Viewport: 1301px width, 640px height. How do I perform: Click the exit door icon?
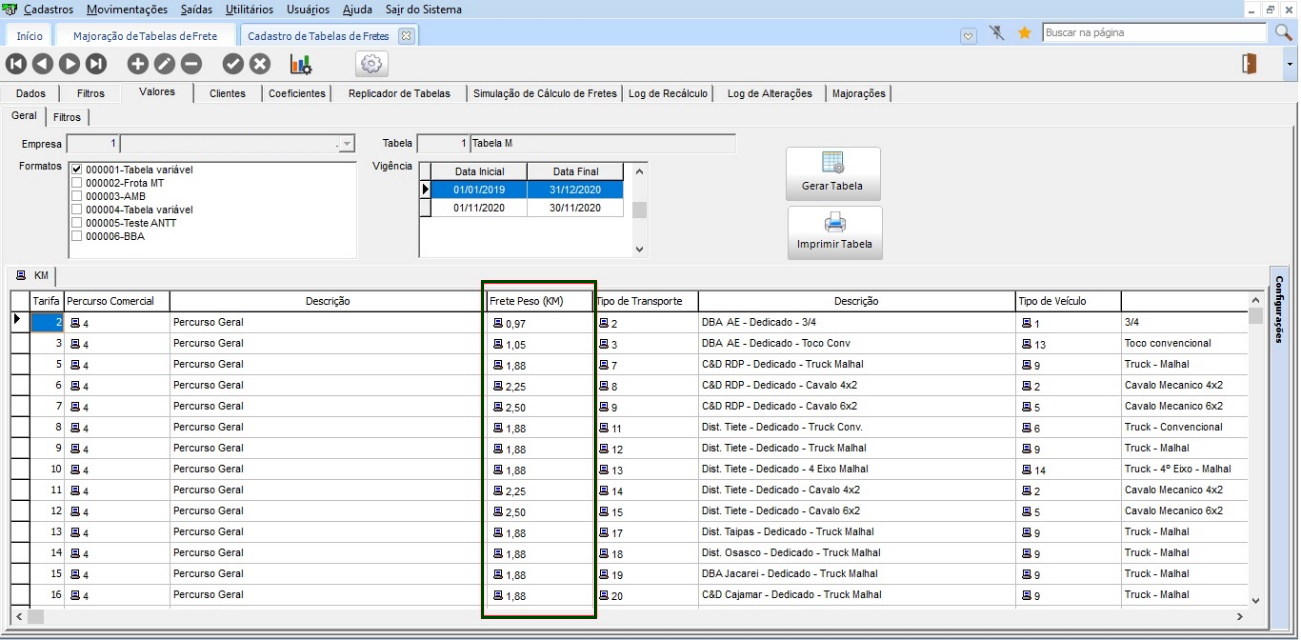[x=1249, y=64]
